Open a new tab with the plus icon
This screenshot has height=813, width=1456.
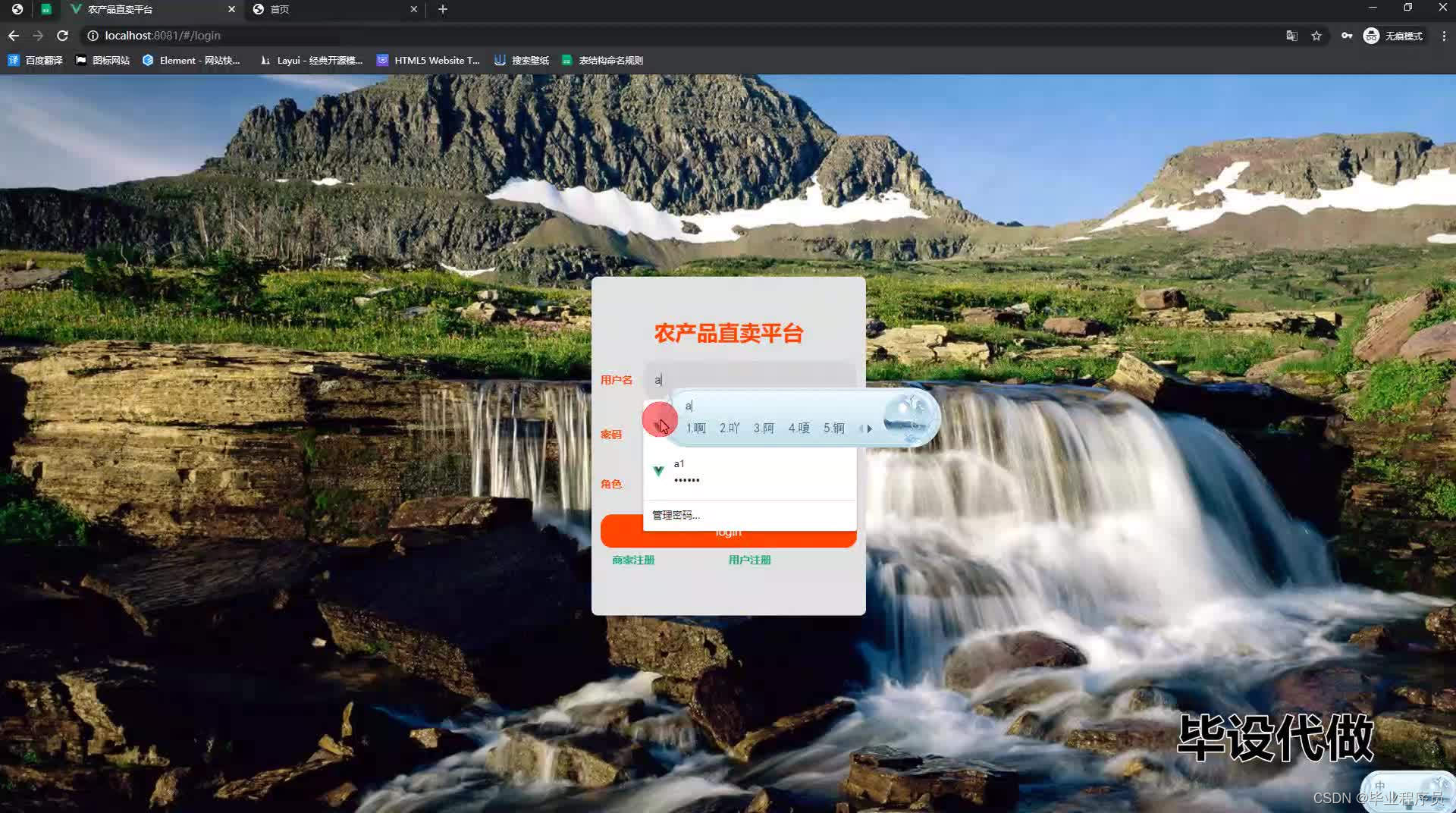pyautogui.click(x=443, y=9)
